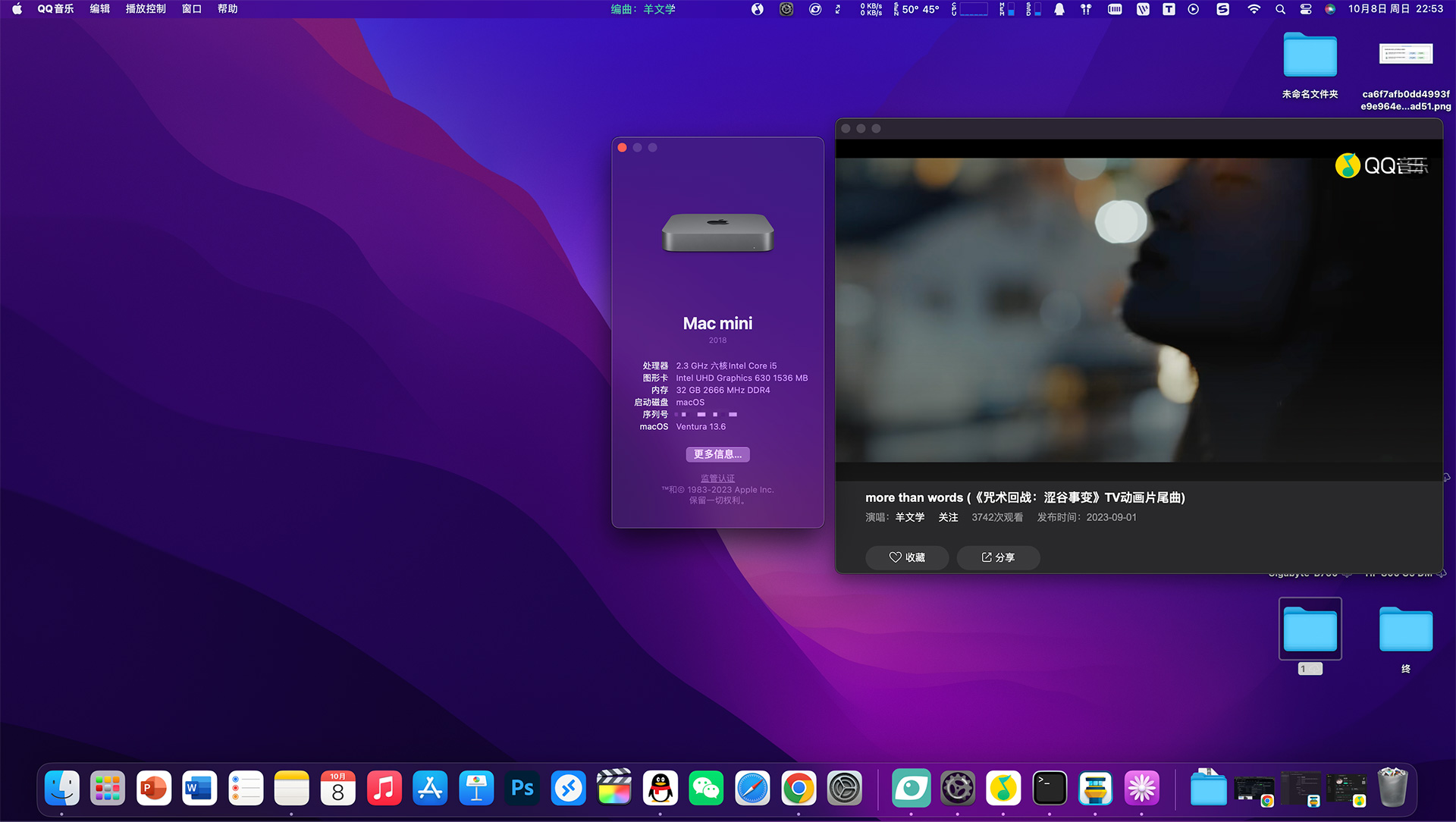Open Terminal from the dock
Image resolution: width=1456 pixels, height=822 pixels.
[x=1050, y=789]
